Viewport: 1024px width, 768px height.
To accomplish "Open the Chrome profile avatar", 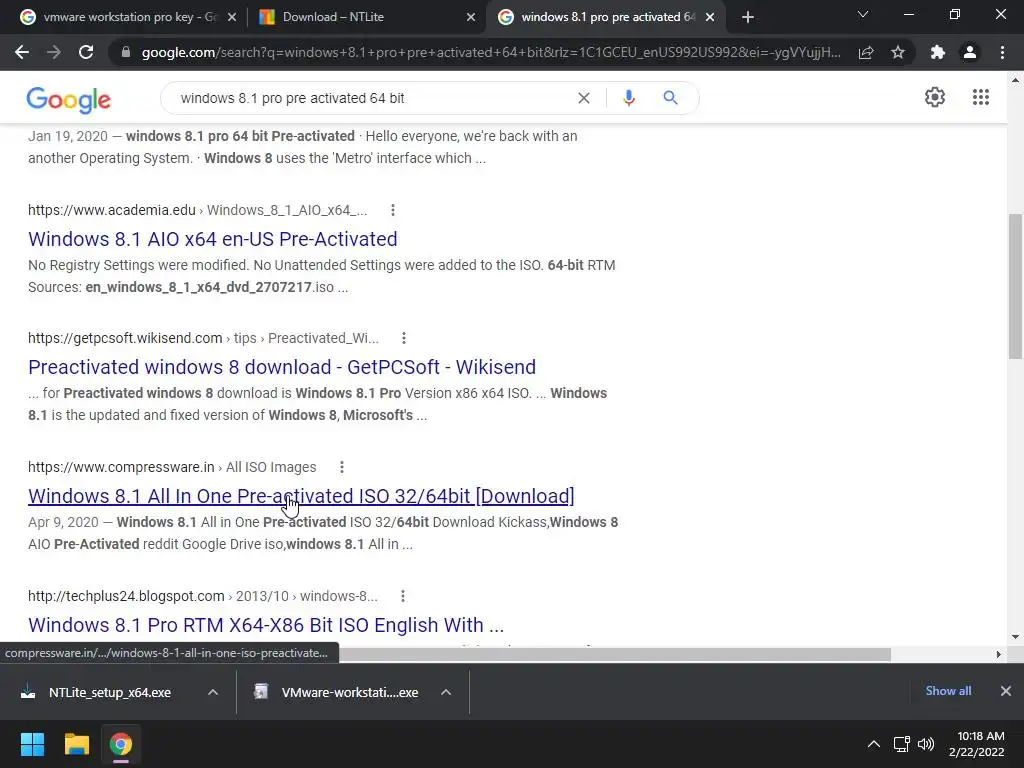I will click(x=970, y=52).
